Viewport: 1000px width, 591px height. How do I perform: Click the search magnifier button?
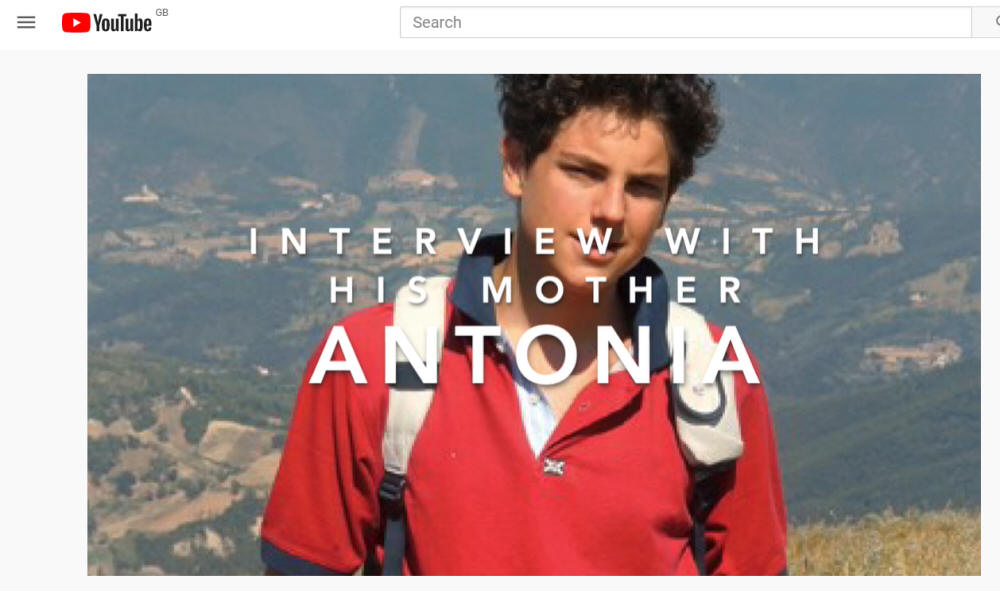pos(986,22)
